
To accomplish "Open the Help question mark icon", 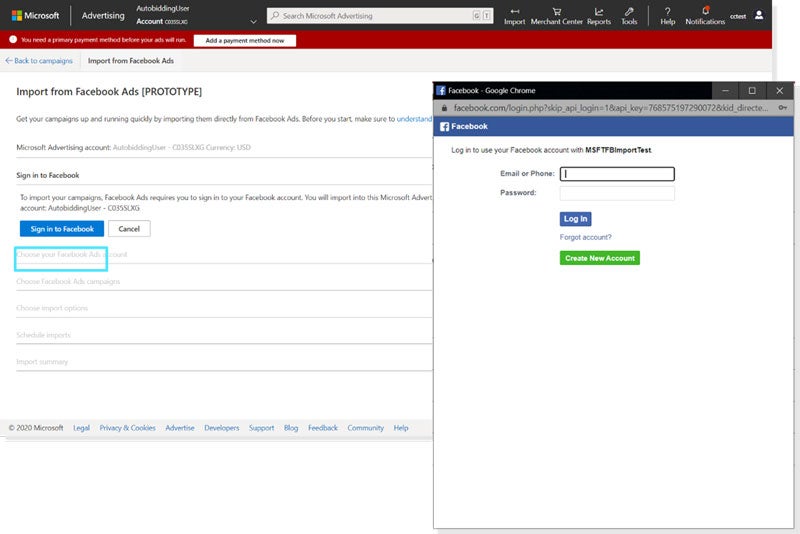I will (667, 11).
